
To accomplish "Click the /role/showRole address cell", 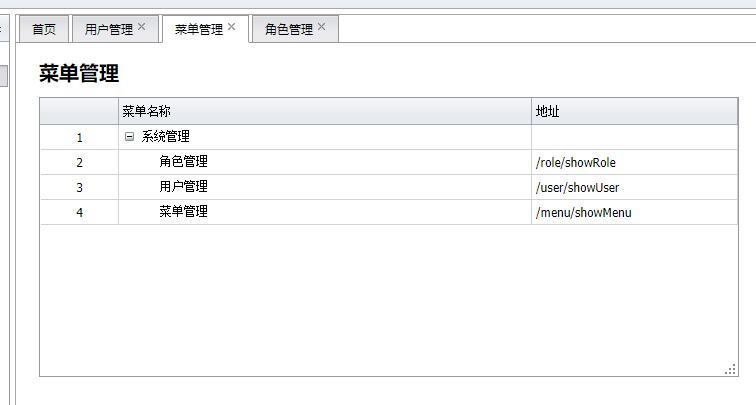I will (x=634, y=162).
